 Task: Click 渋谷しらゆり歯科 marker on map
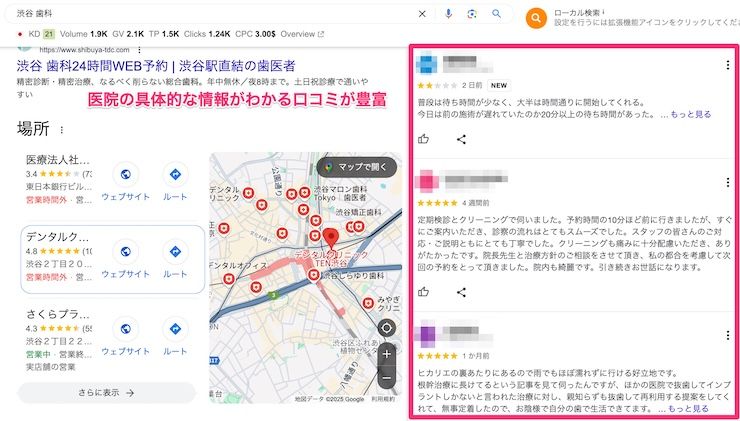coord(313,275)
